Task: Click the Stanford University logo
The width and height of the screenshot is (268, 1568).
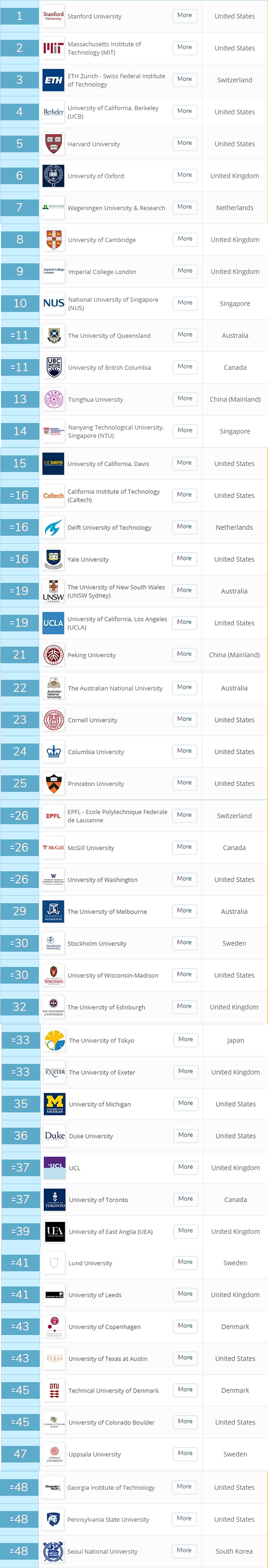Action: coord(54,16)
